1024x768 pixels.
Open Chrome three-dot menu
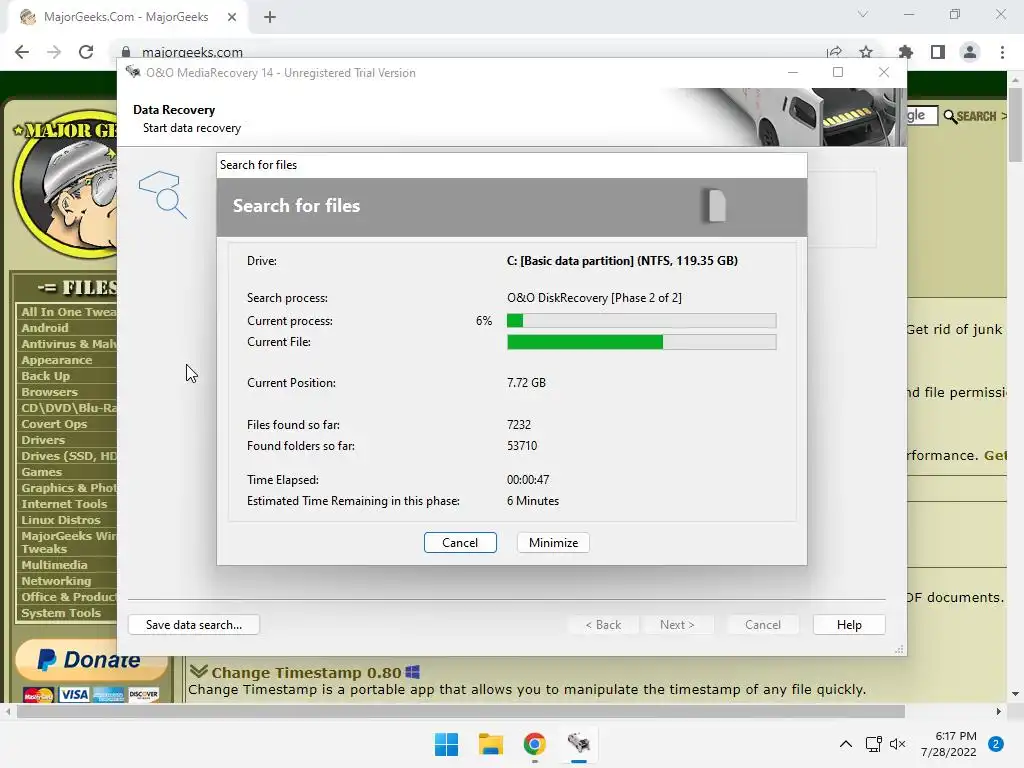coord(1002,52)
